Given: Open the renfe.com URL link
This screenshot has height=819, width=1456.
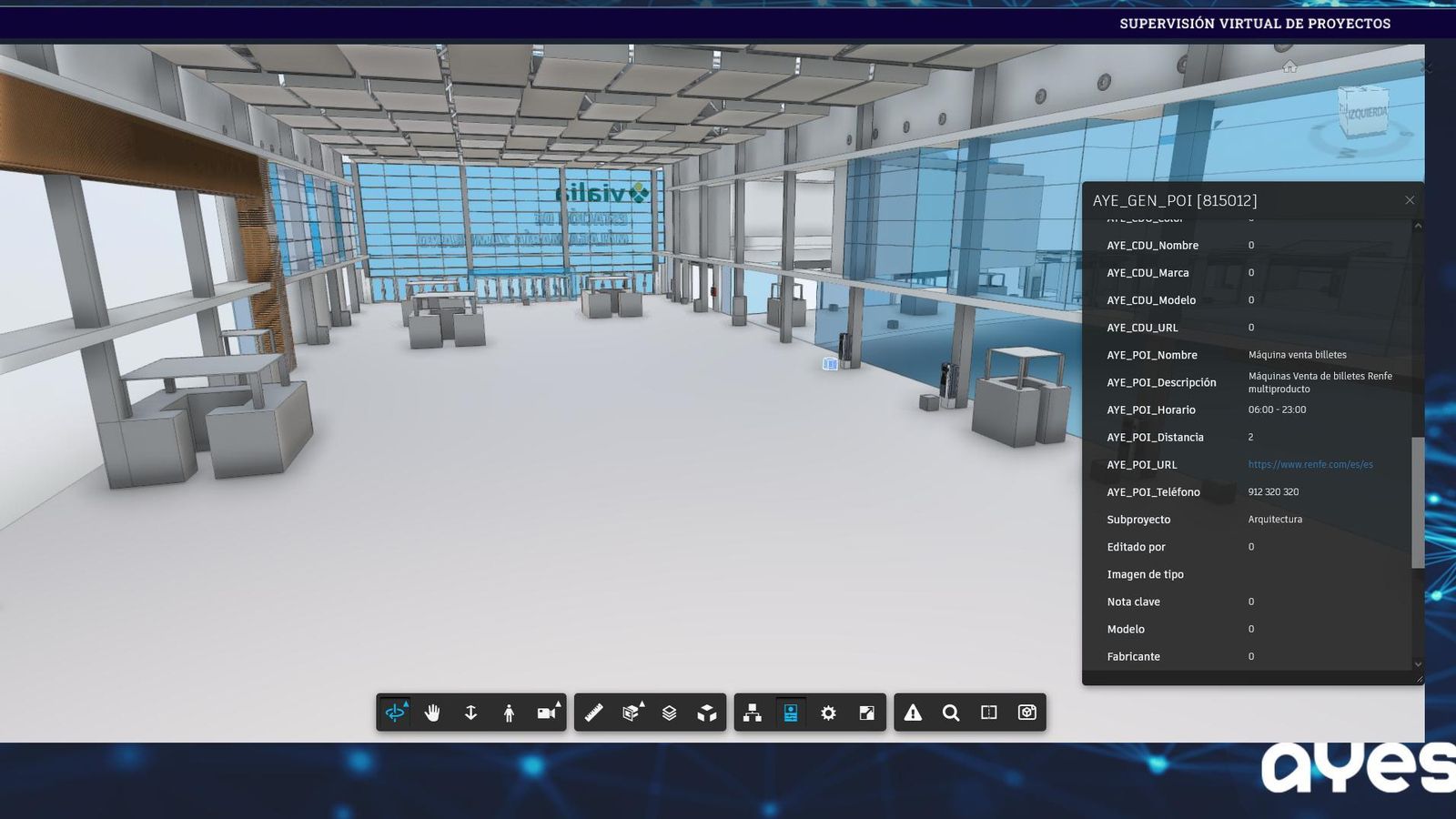Looking at the screenshot, I should point(1309,464).
